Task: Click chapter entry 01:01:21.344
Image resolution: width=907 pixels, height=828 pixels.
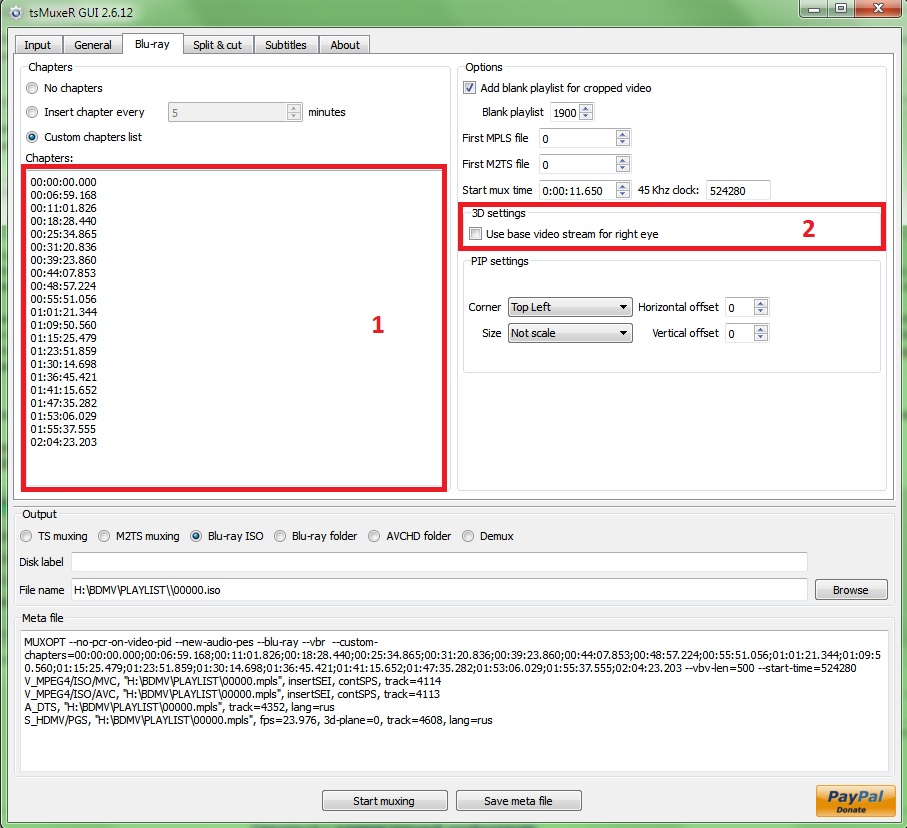Action: (x=64, y=312)
